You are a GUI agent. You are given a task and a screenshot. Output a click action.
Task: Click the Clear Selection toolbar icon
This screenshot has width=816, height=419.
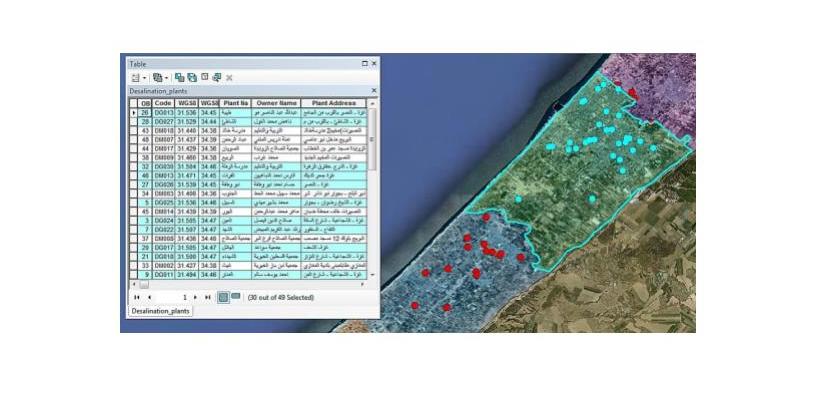204,77
